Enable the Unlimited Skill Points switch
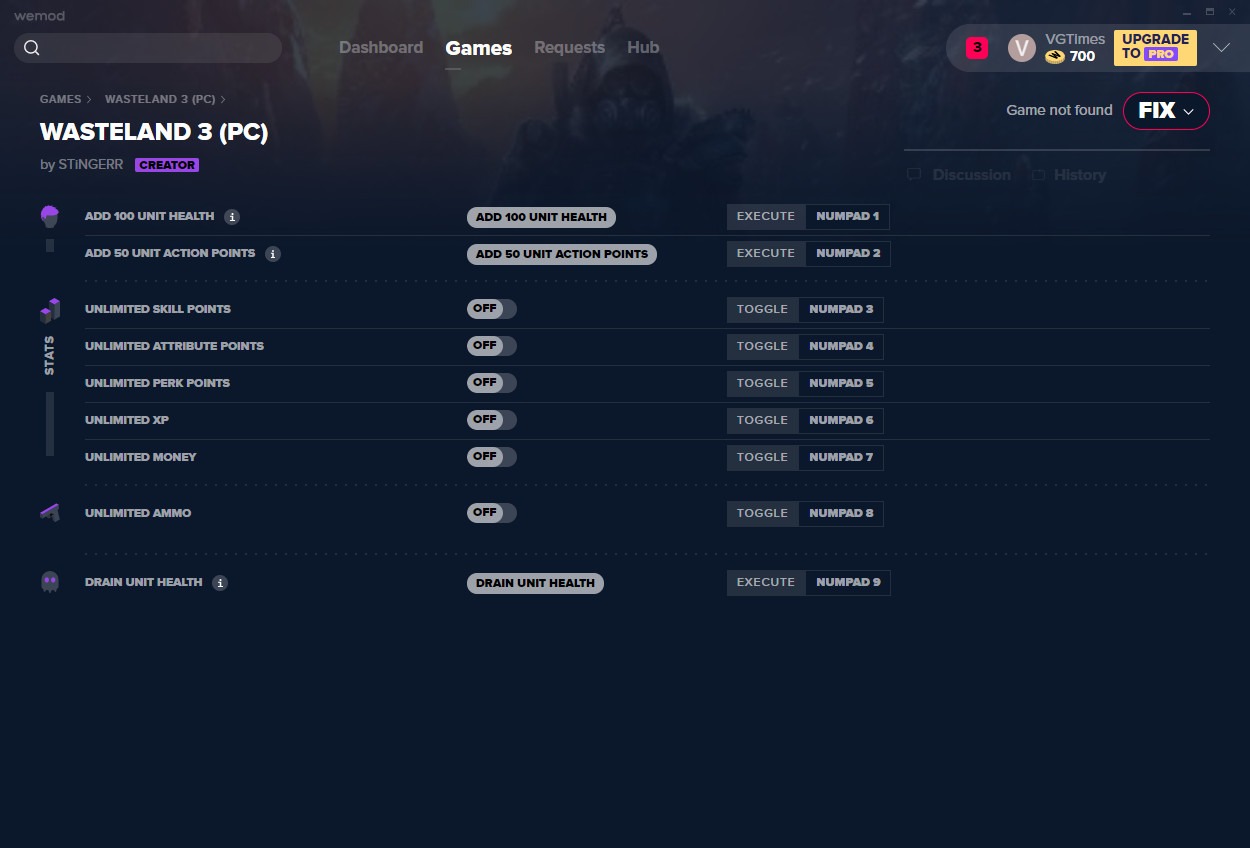The image size is (1250, 848). point(492,309)
